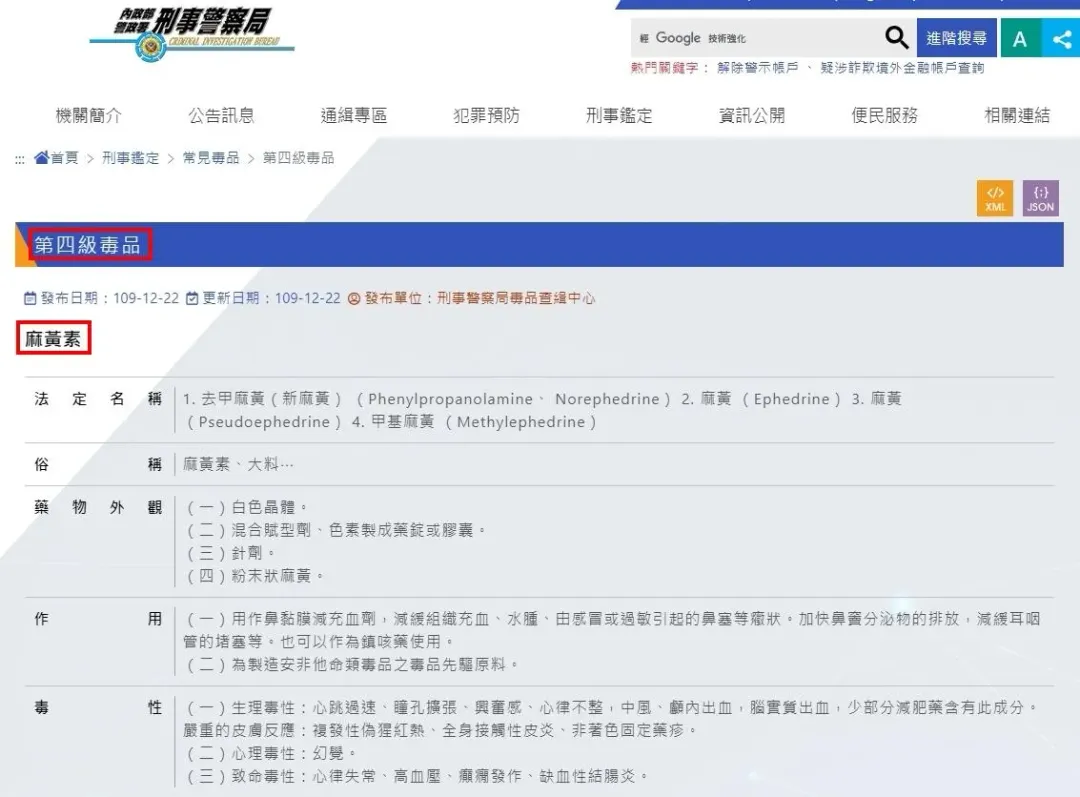Click the 致命毒性 toxicity line
1080x797 pixels.
[417, 776]
